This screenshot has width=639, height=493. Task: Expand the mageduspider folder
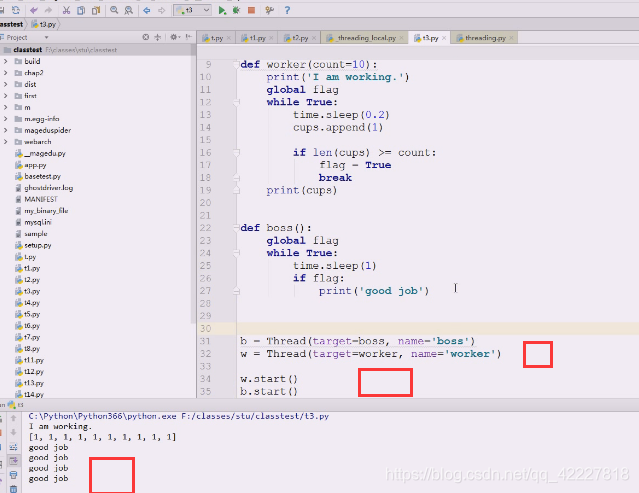pos(5,130)
